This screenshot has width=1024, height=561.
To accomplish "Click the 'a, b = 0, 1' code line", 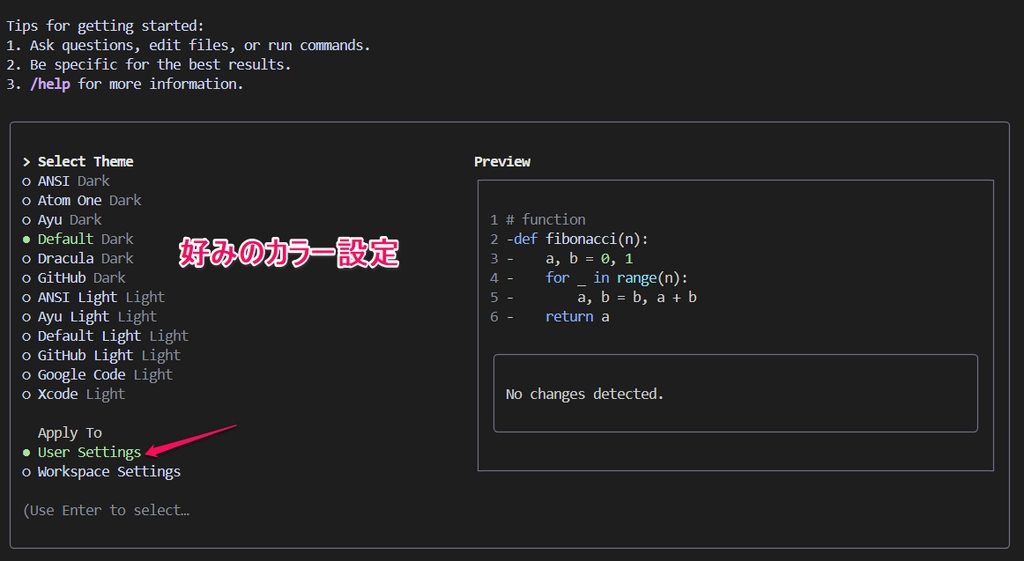I will click(x=589, y=259).
